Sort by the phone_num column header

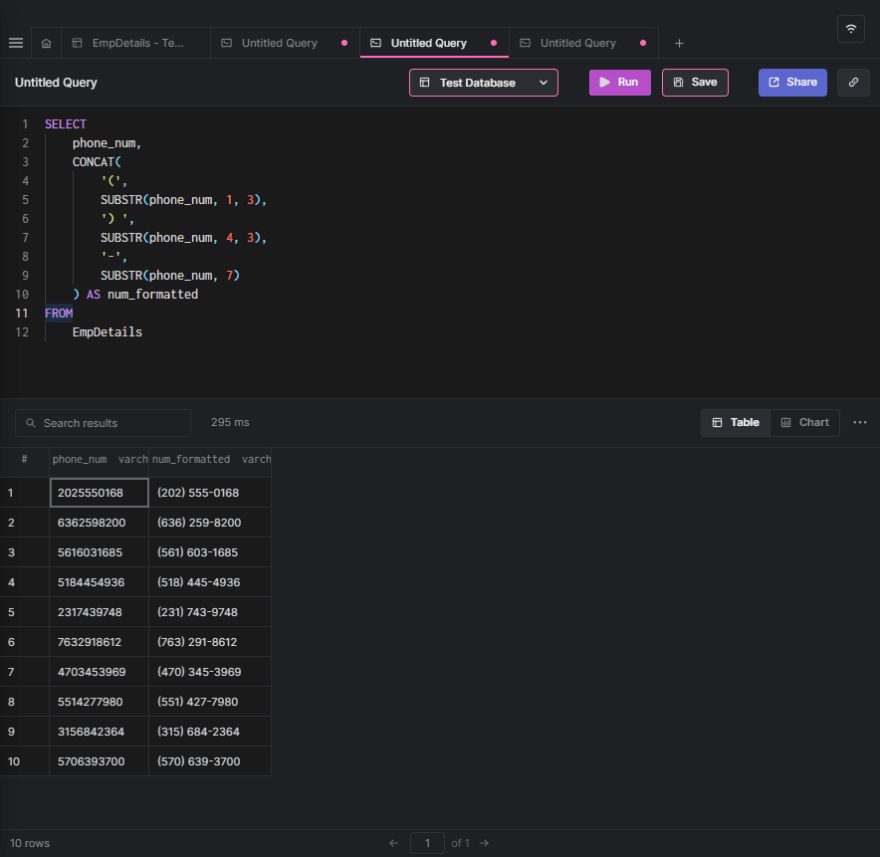99,459
